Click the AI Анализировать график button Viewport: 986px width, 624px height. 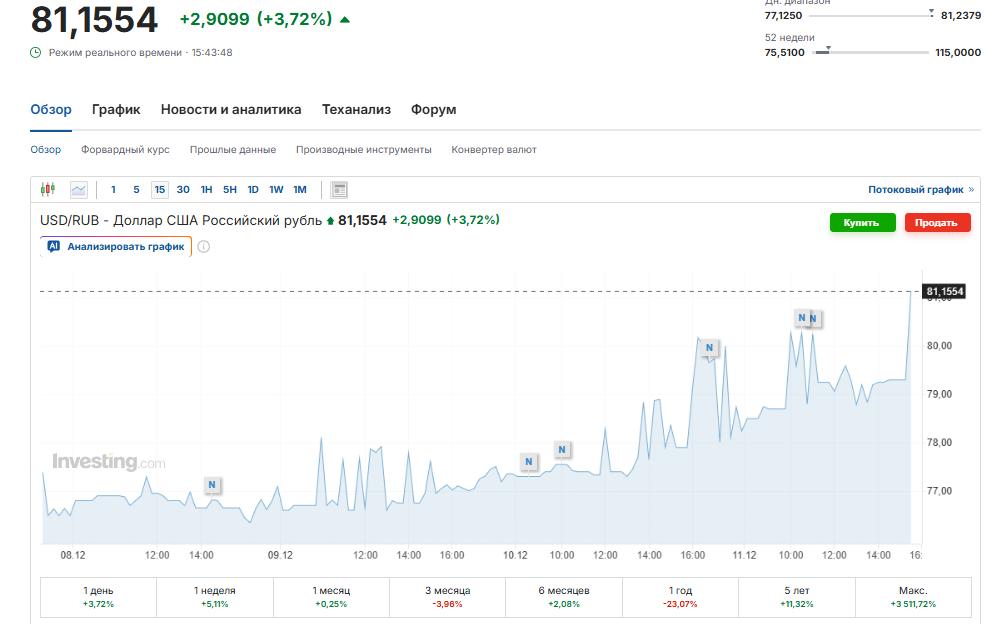pyautogui.click(x=116, y=246)
